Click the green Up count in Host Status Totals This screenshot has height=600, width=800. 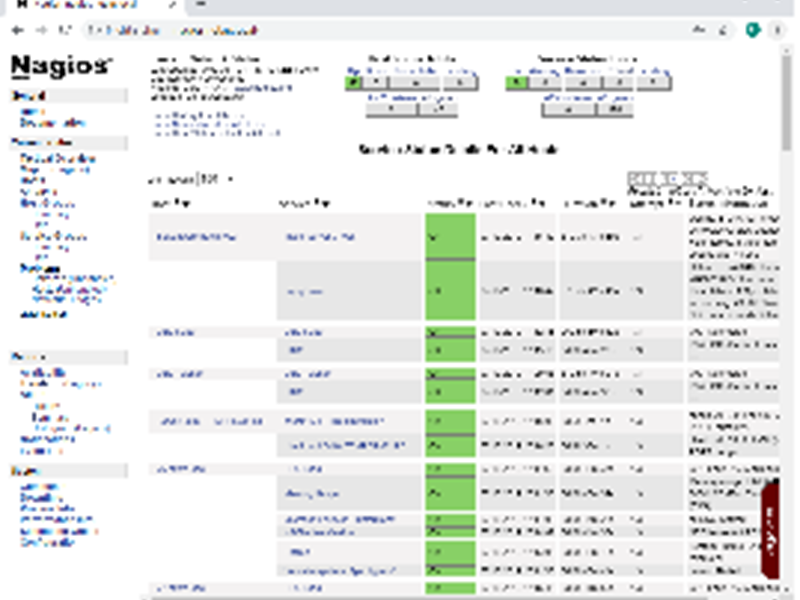353,84
